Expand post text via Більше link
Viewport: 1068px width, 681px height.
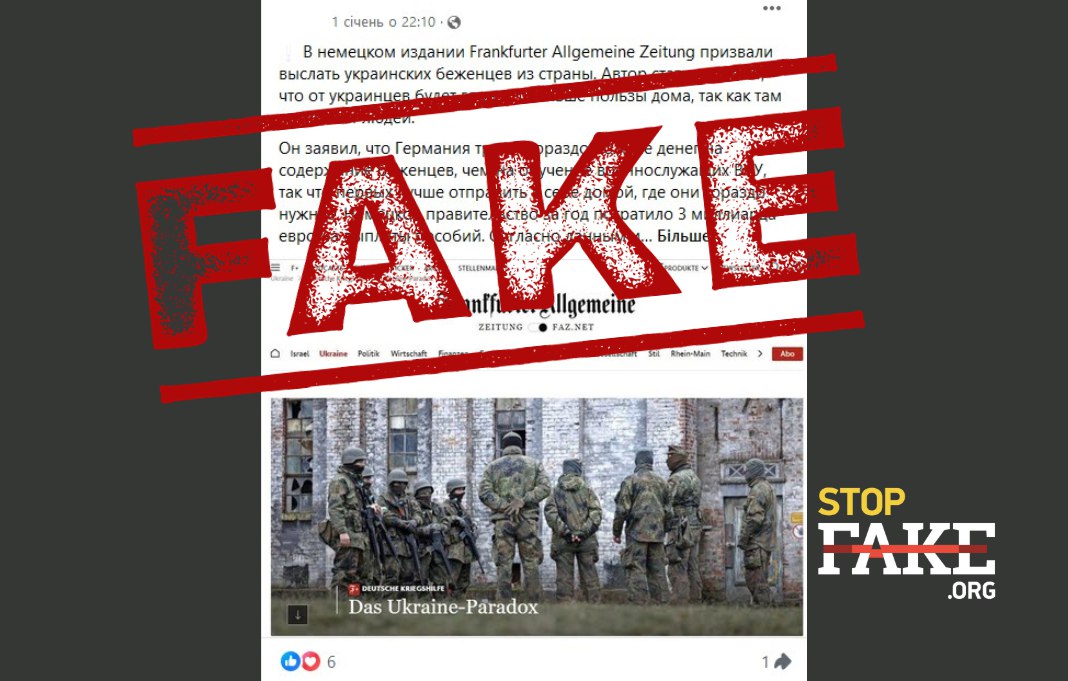[x=682, y=236]
